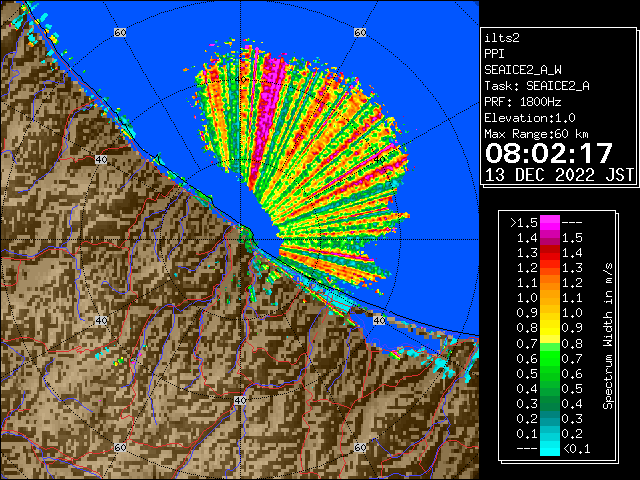The width and height of the screenshot is (640, 480).
Task: Click the radar center at the crosshair intersection
Action: tap(240, 240)
